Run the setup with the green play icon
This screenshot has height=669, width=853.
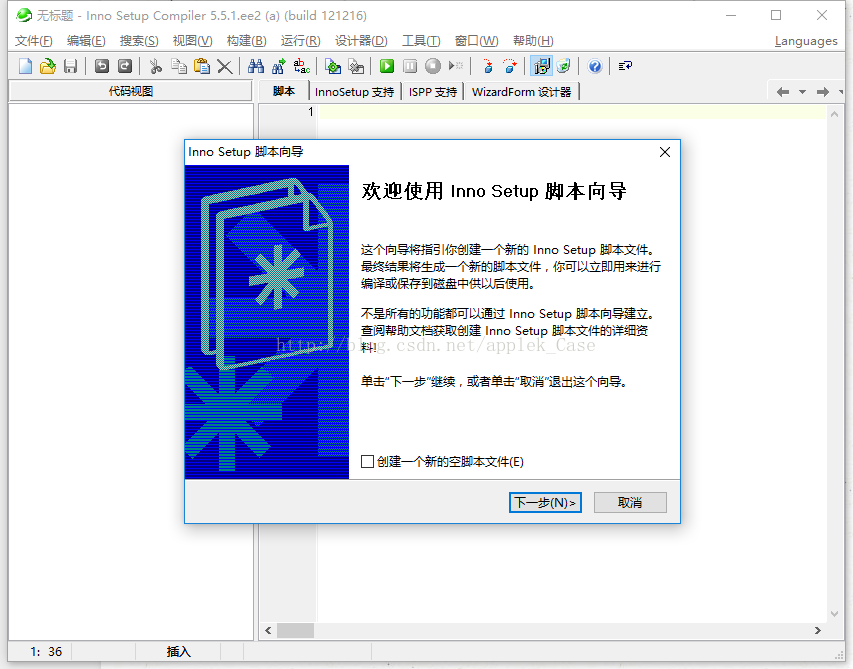(x=387, y=66)
